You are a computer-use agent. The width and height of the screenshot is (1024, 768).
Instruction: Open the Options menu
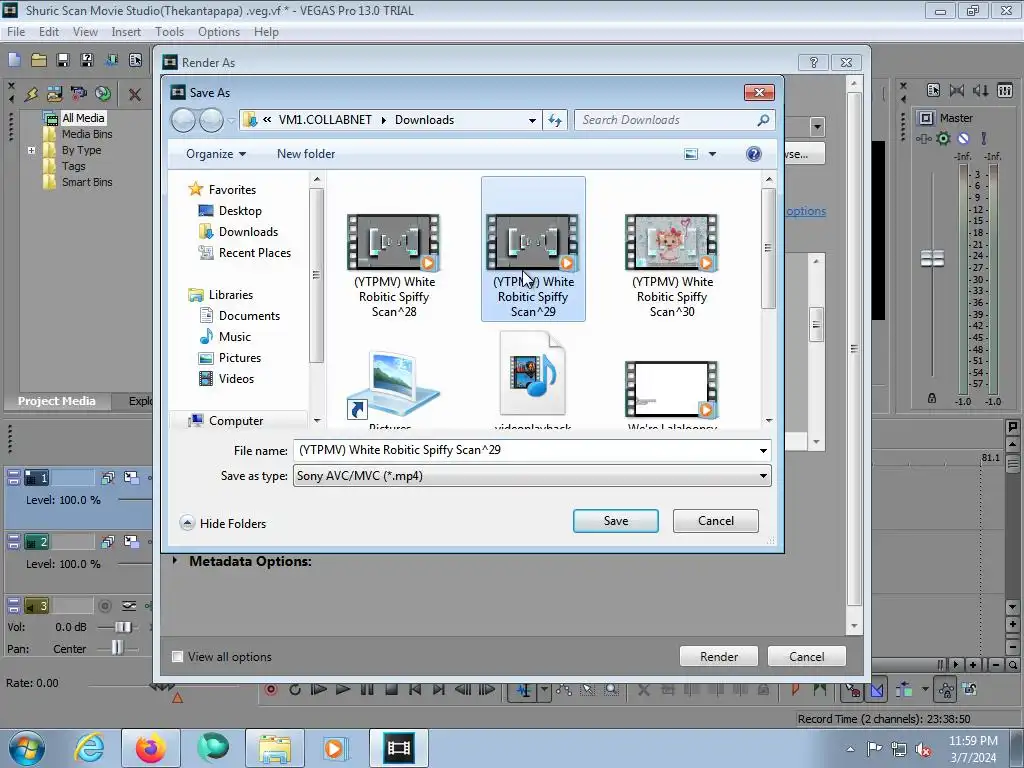pos(219,32)
